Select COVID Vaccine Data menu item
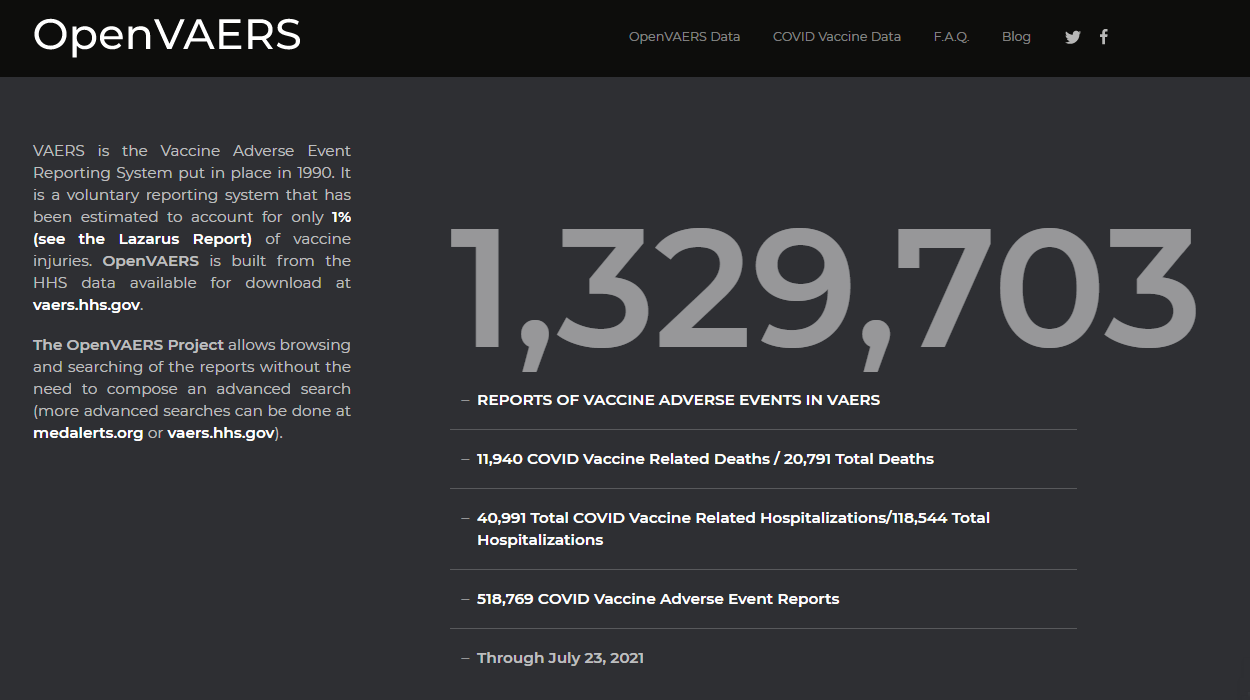 click(x=836, y=37)
